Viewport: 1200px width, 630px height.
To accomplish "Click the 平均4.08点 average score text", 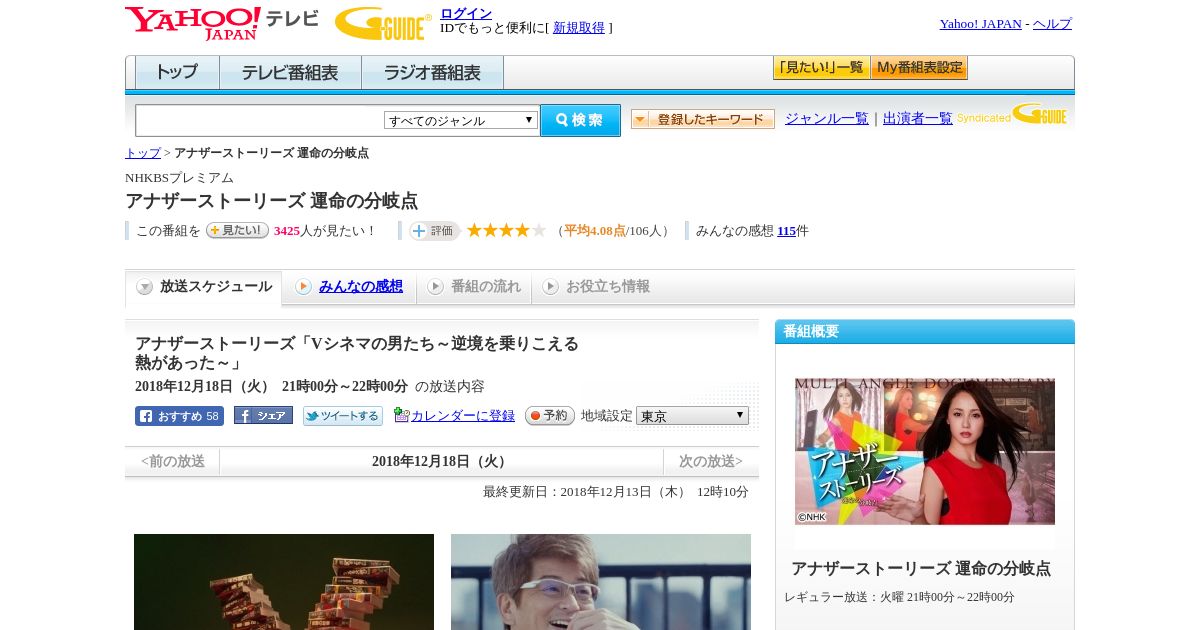I will coord(595,231).
